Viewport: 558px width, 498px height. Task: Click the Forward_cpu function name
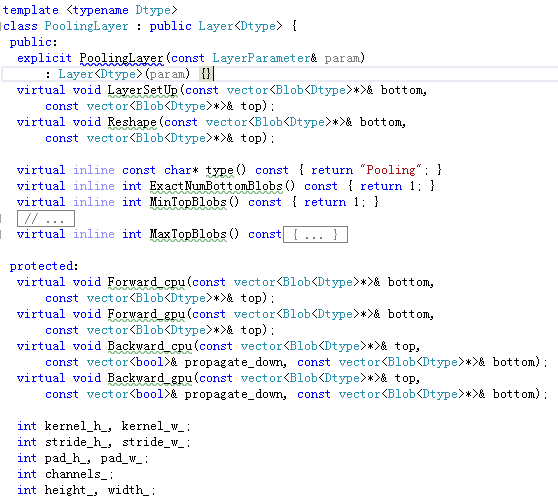pyautogui.click(x=146, y=282)
